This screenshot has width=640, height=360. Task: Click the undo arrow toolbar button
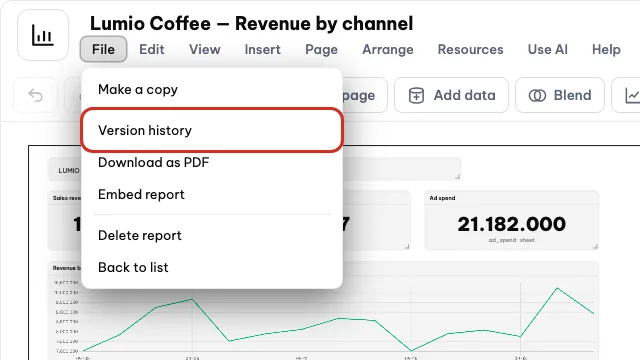click(x=36, y=95)
